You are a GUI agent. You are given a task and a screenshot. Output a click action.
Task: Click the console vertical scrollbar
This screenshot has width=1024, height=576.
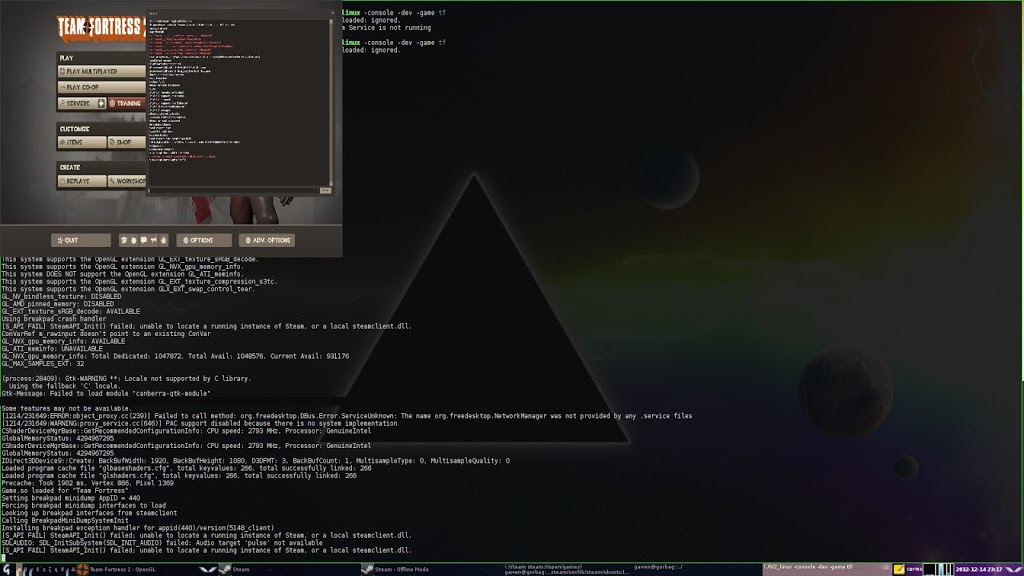331,103
